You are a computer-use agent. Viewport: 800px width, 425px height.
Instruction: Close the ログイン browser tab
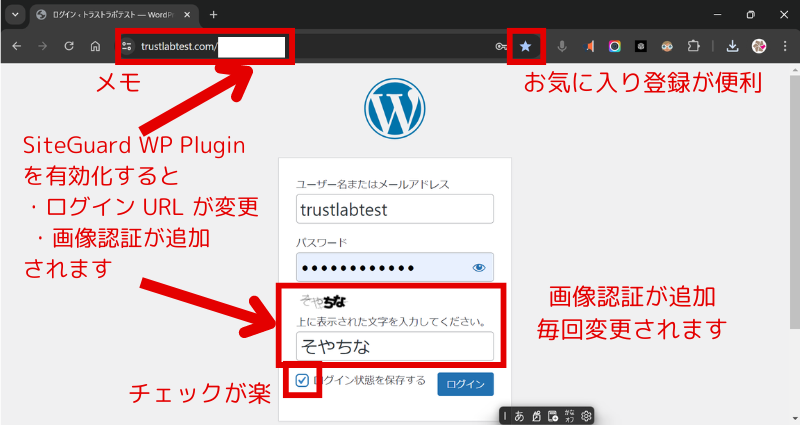[187, 15]
